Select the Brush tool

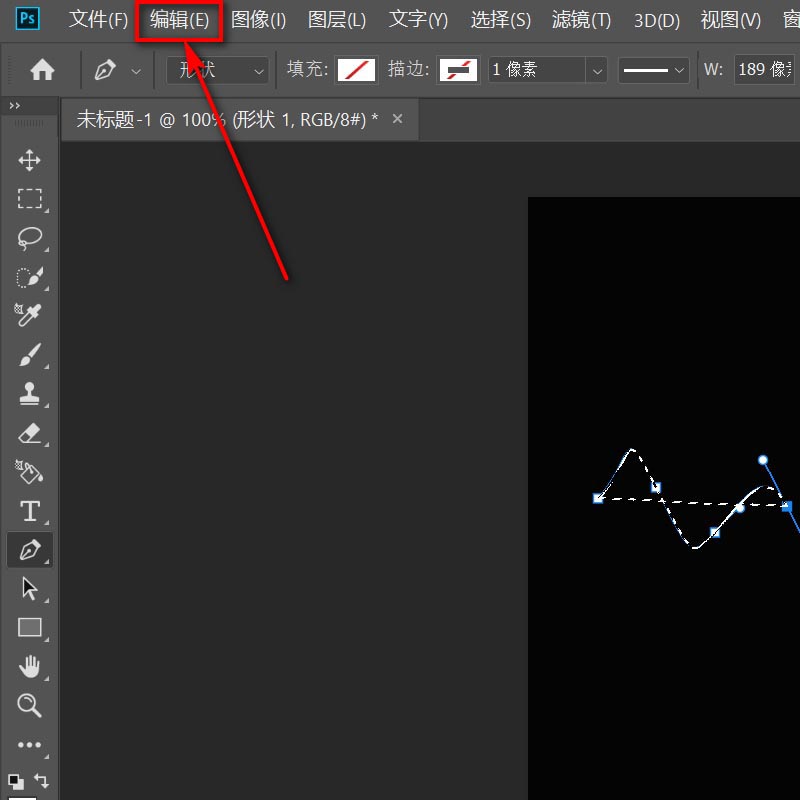29,355
